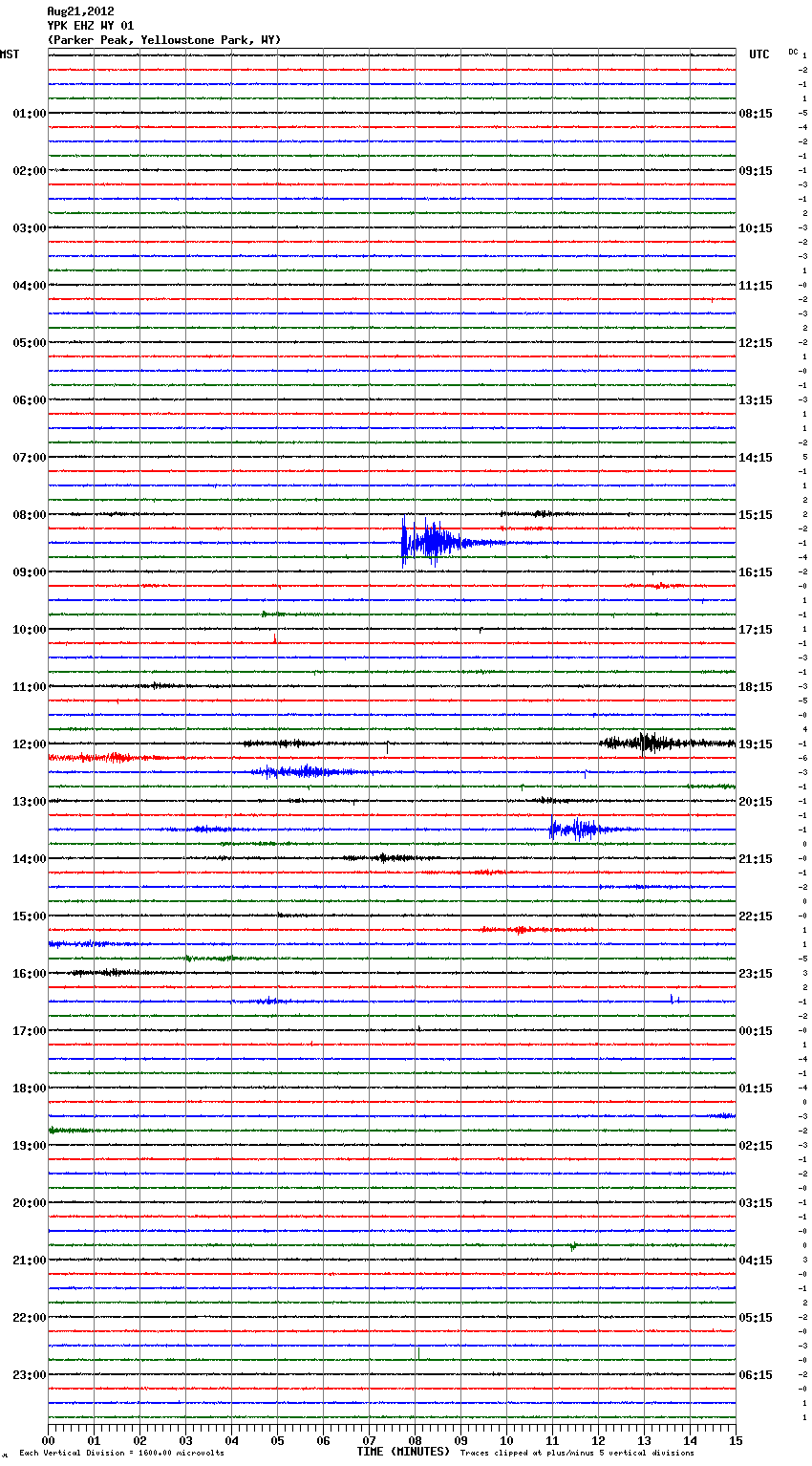Screen dimensions: 812x1466
Task: Select the 13:00 MST time label
Action: point(29,802)
